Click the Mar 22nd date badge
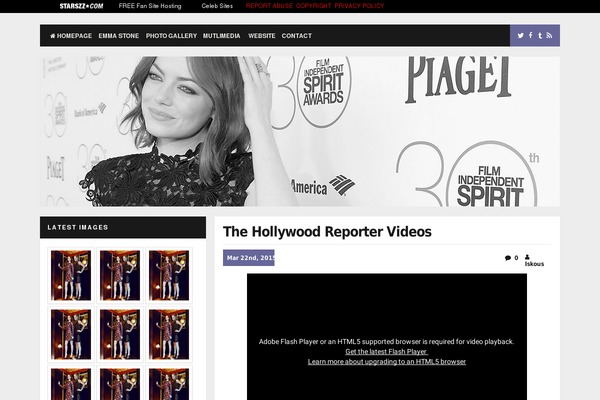The height and width of the screenshot is (400, 600). tap(249, 258)
